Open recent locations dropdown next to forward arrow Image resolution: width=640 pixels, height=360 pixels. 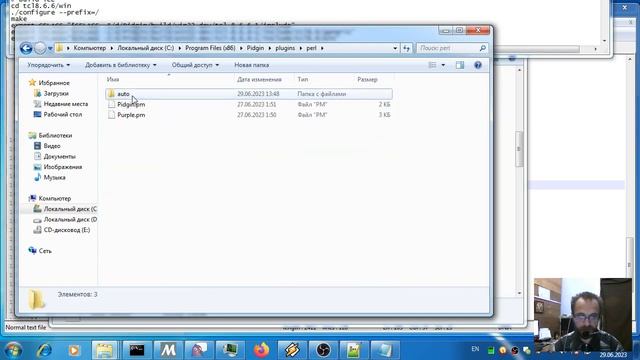point(50,49)
